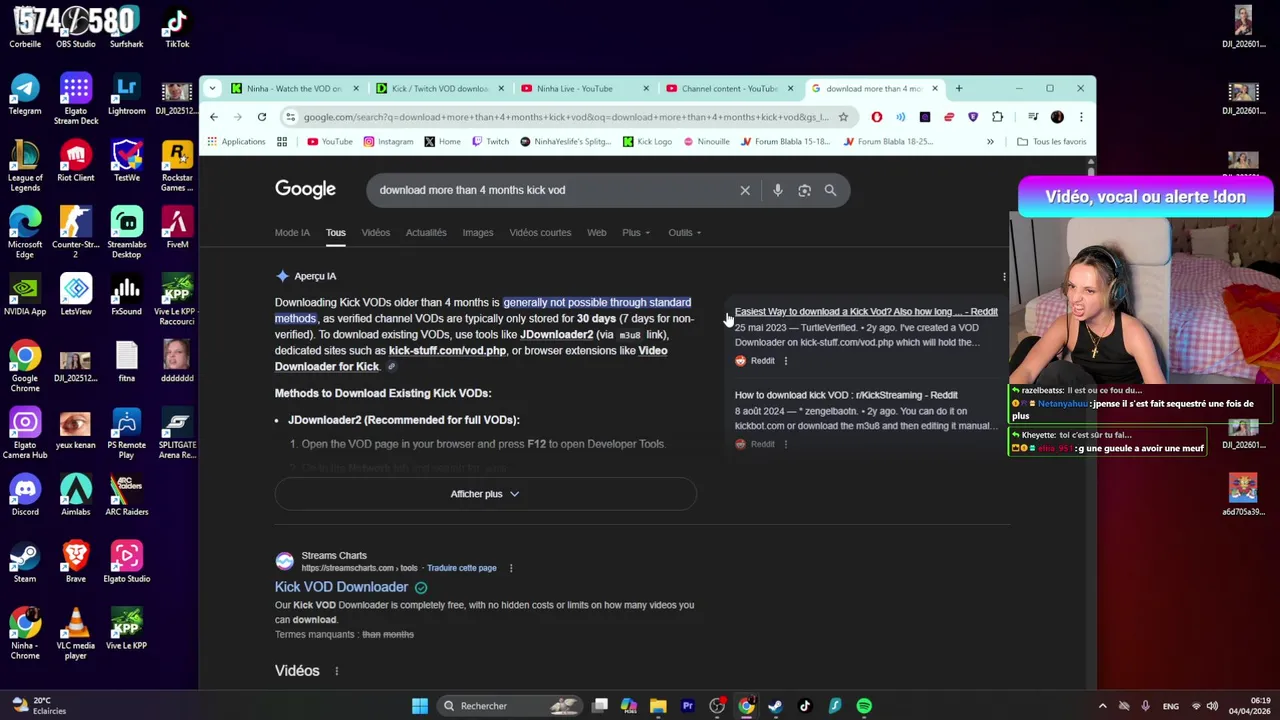The width and height of the screenshot is (1280, 720).
Task: Show more bookmarks with the double chevron
Action: [x=990, y=142]
